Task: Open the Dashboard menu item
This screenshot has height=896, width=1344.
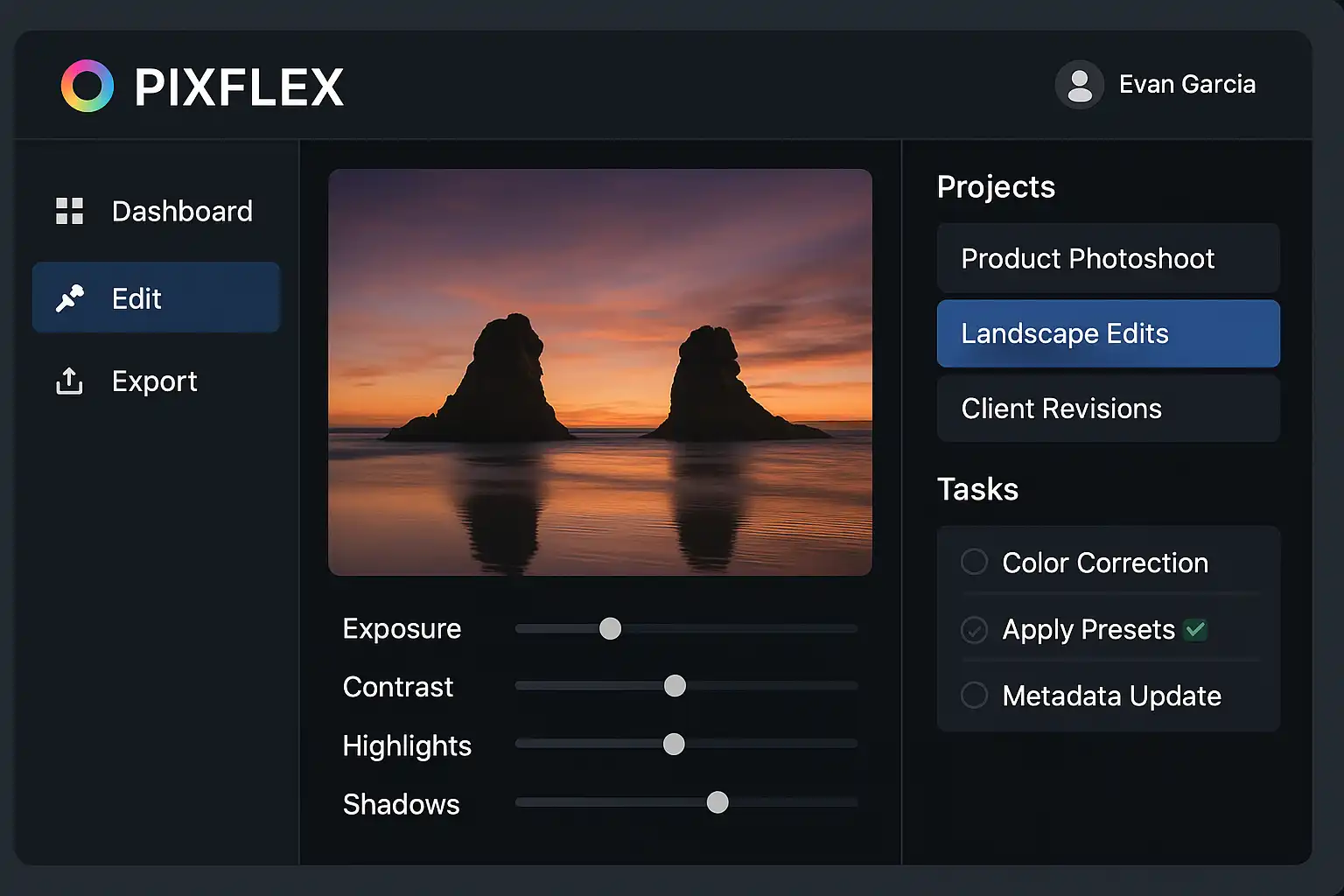Action: pyautogui.click(x=181, y=211)
